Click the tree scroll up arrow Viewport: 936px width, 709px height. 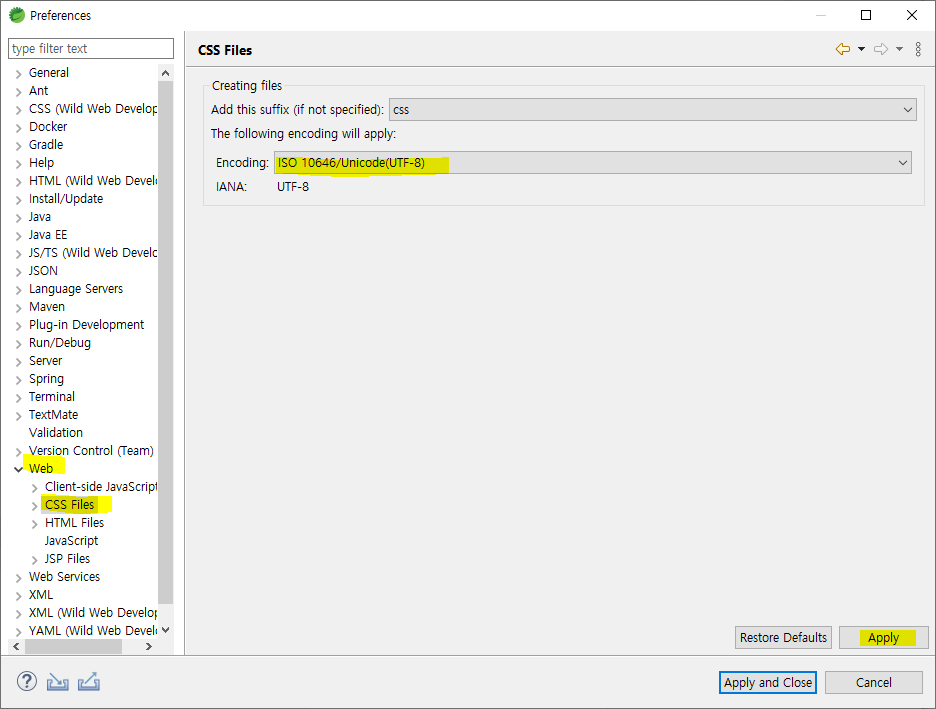165,73
